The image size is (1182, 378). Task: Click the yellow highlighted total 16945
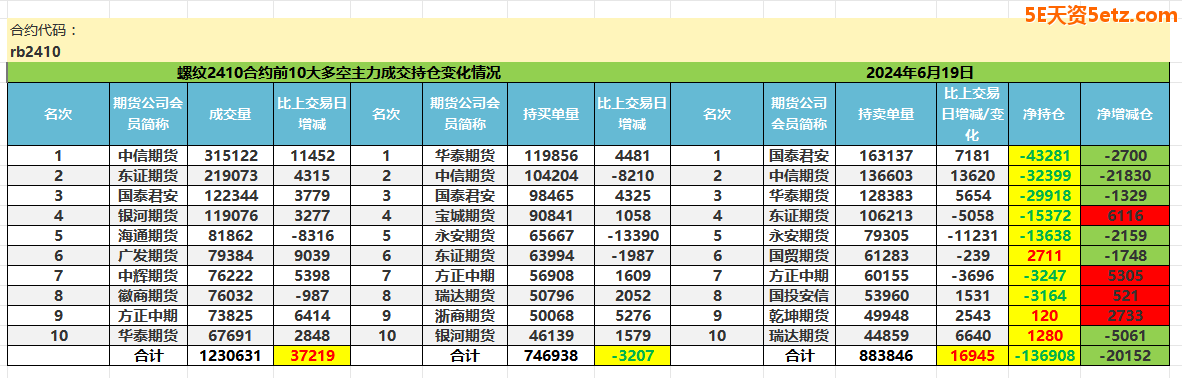[x=972, y=355]
